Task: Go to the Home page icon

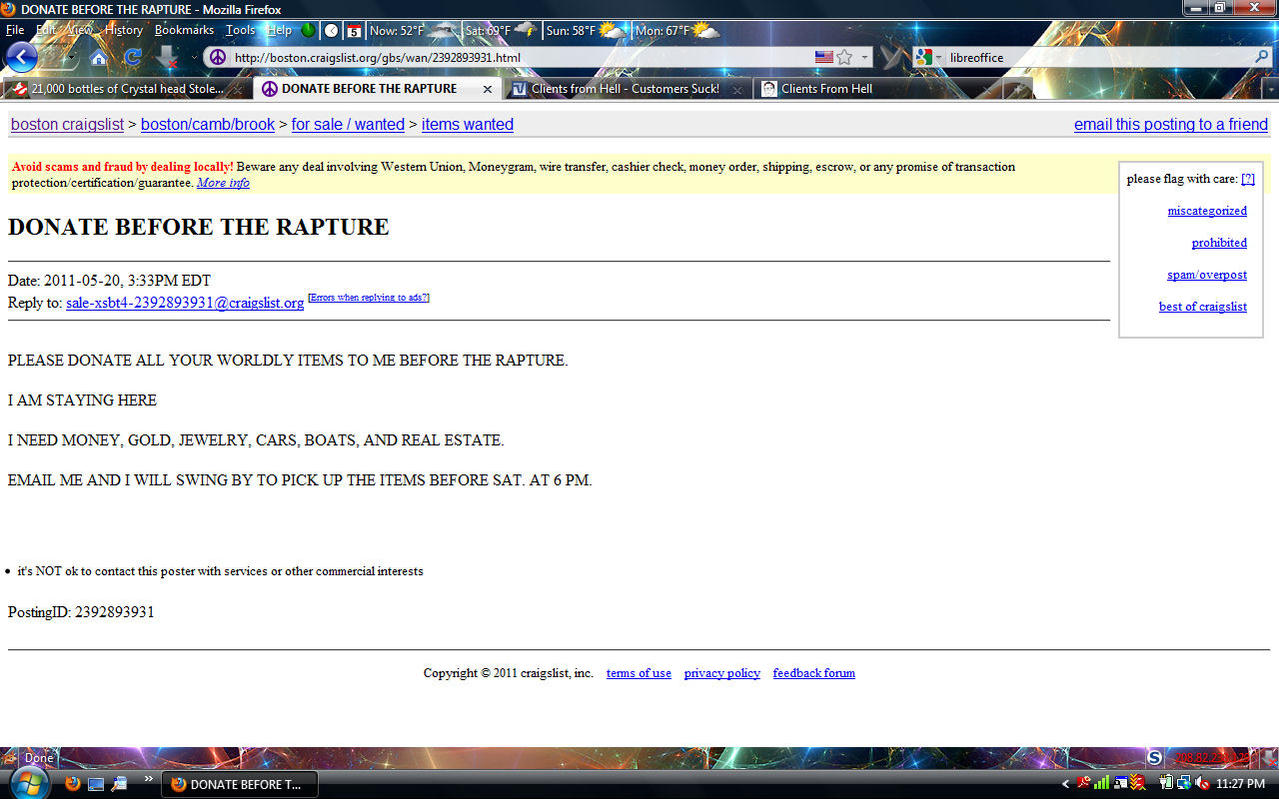Action: tap(98, 58)
